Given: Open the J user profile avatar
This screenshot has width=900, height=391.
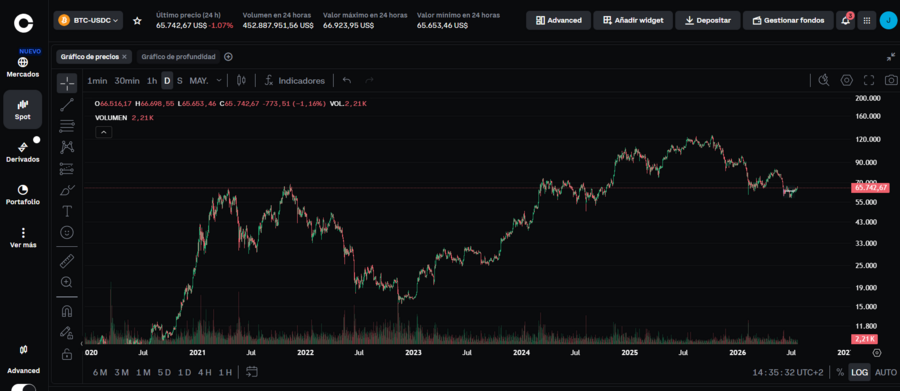Looking at the screenshot, I should (889, 21).
